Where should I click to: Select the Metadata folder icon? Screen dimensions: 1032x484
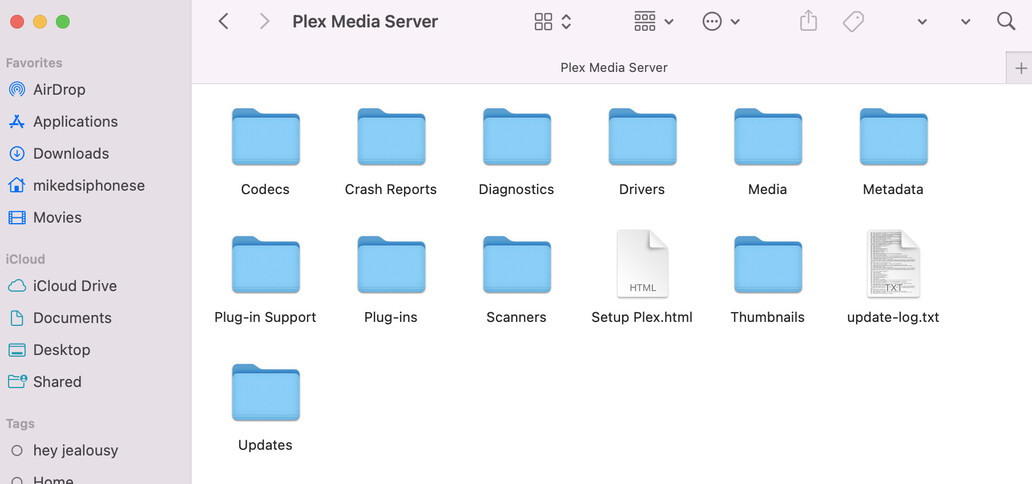[893, 137]
